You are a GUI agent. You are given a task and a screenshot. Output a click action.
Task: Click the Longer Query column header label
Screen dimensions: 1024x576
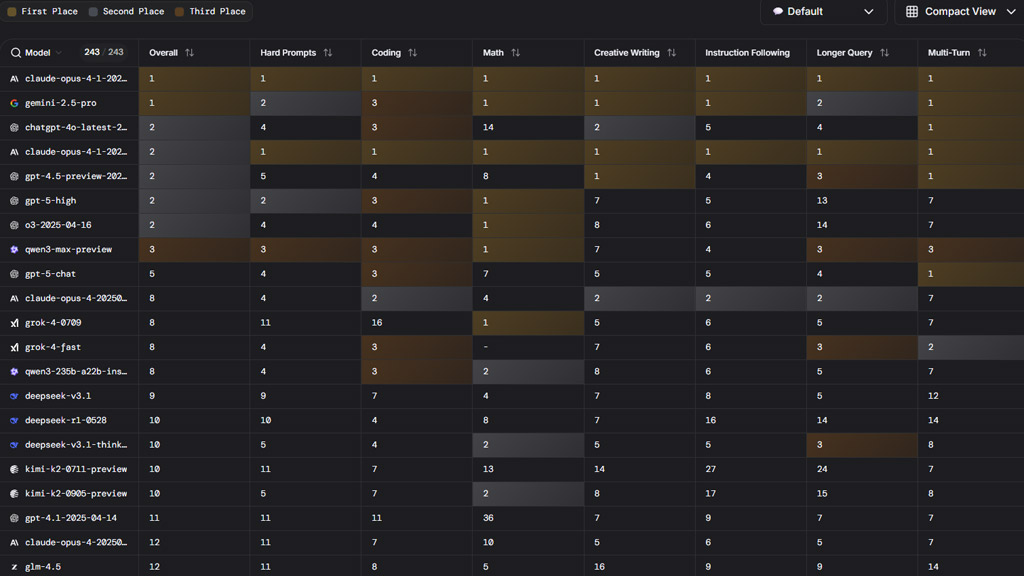tap(844, 53)
